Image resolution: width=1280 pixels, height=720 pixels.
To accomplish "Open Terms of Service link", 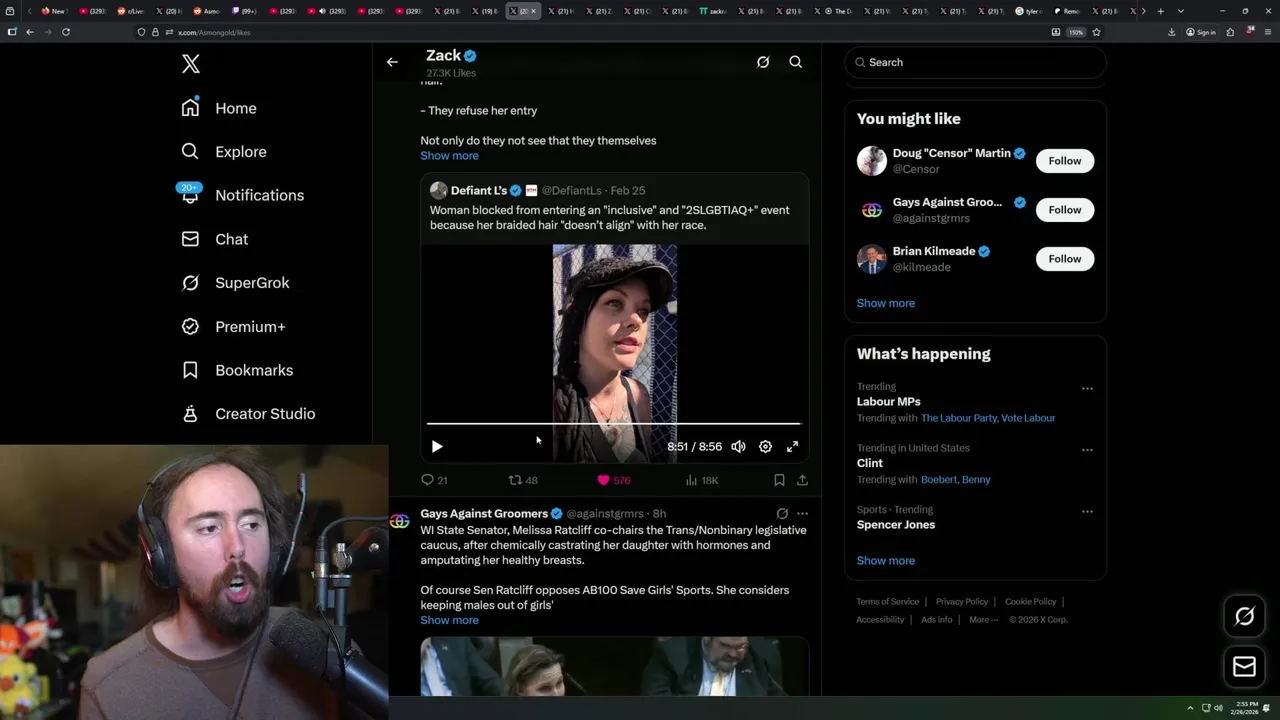I will pyautogui.click(x=887, y=602).
